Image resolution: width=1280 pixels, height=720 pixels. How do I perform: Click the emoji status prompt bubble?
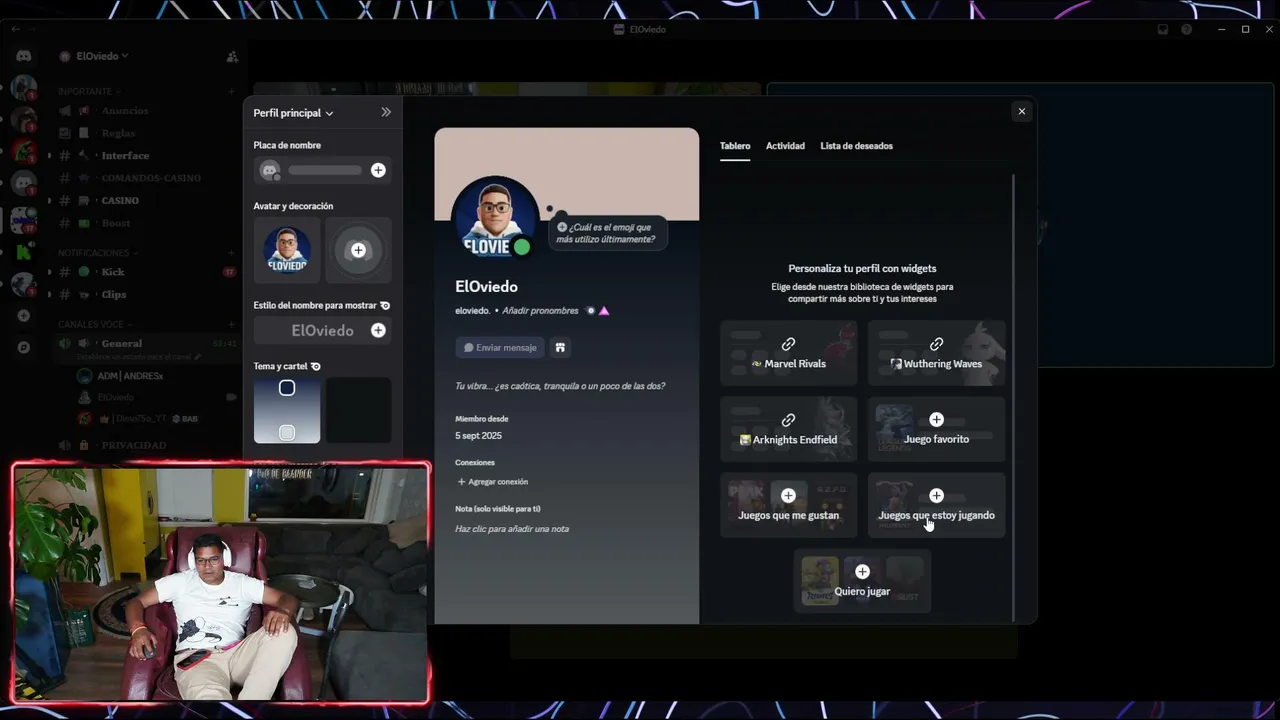point(608,233)
